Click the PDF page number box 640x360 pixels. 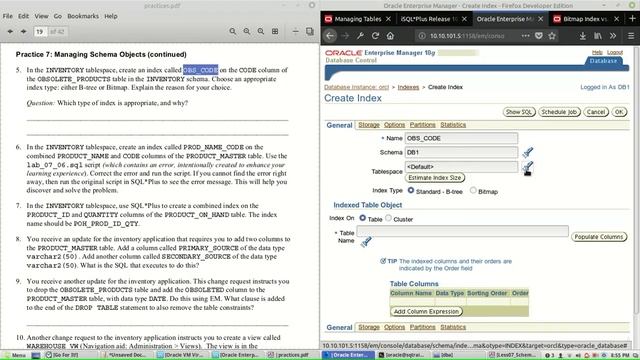[40, 32]
